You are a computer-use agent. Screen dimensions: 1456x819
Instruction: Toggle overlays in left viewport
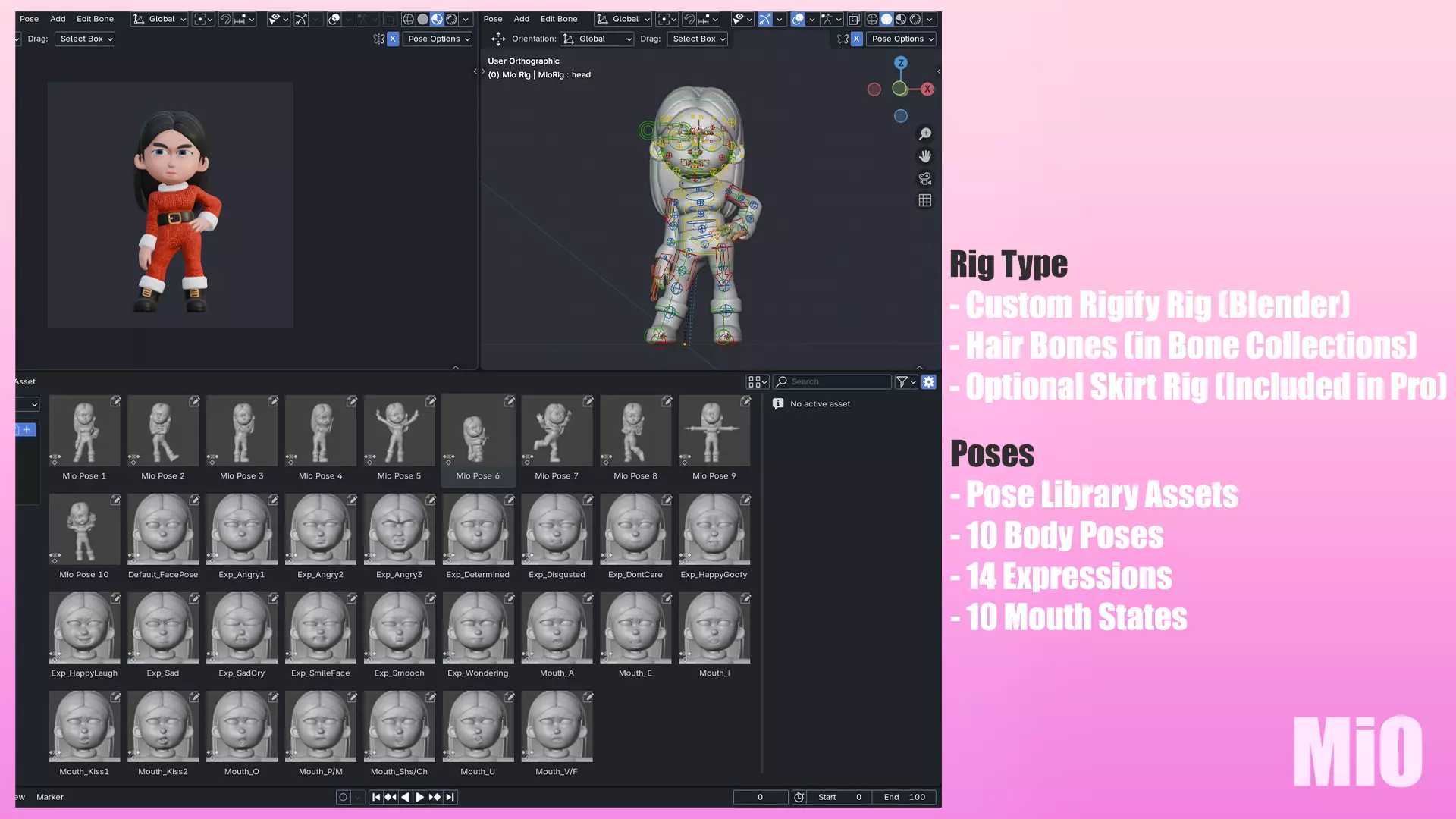tap(334, 19)
